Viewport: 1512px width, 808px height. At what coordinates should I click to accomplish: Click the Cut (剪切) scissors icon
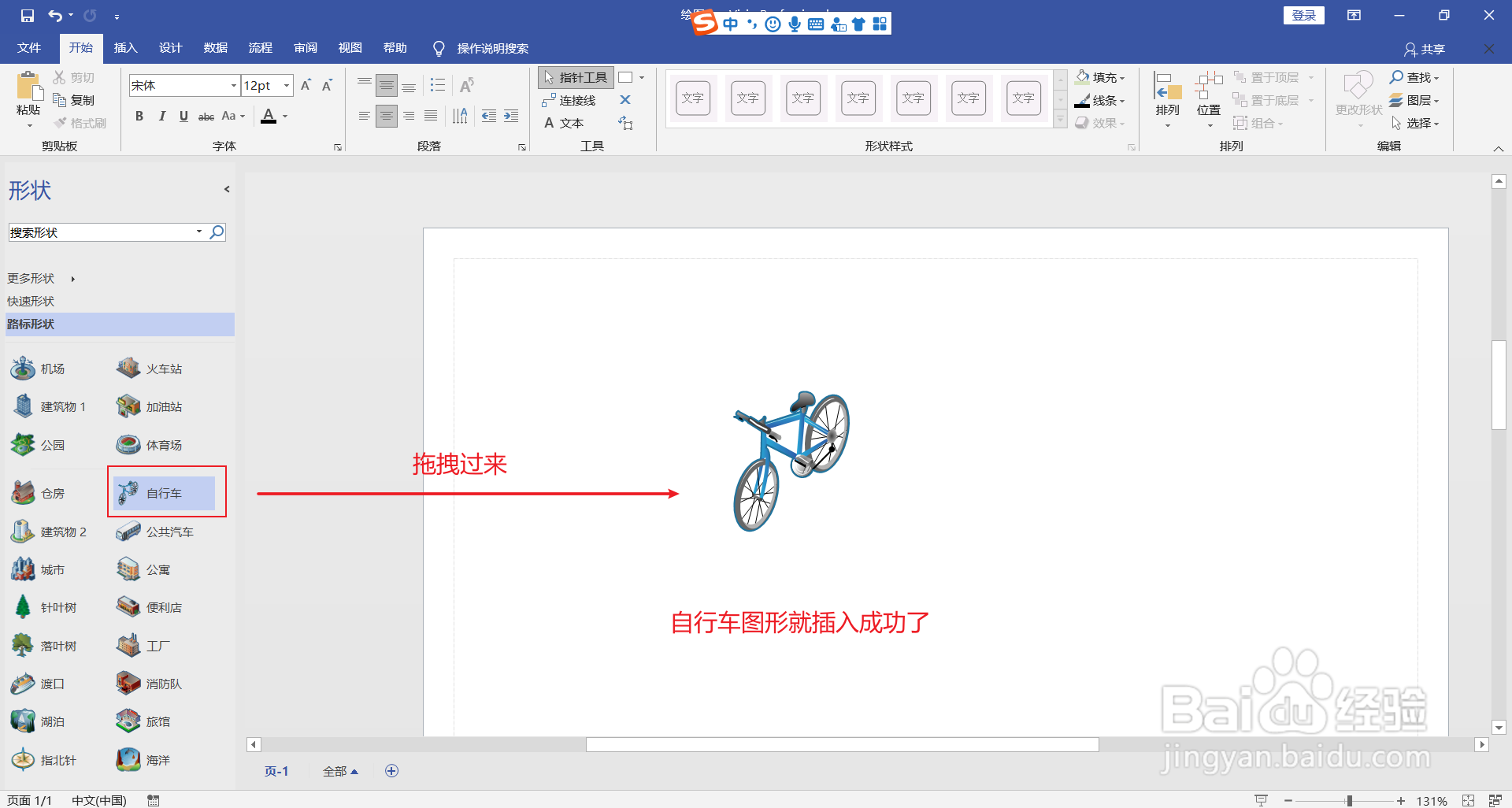(x=60, y=77)
